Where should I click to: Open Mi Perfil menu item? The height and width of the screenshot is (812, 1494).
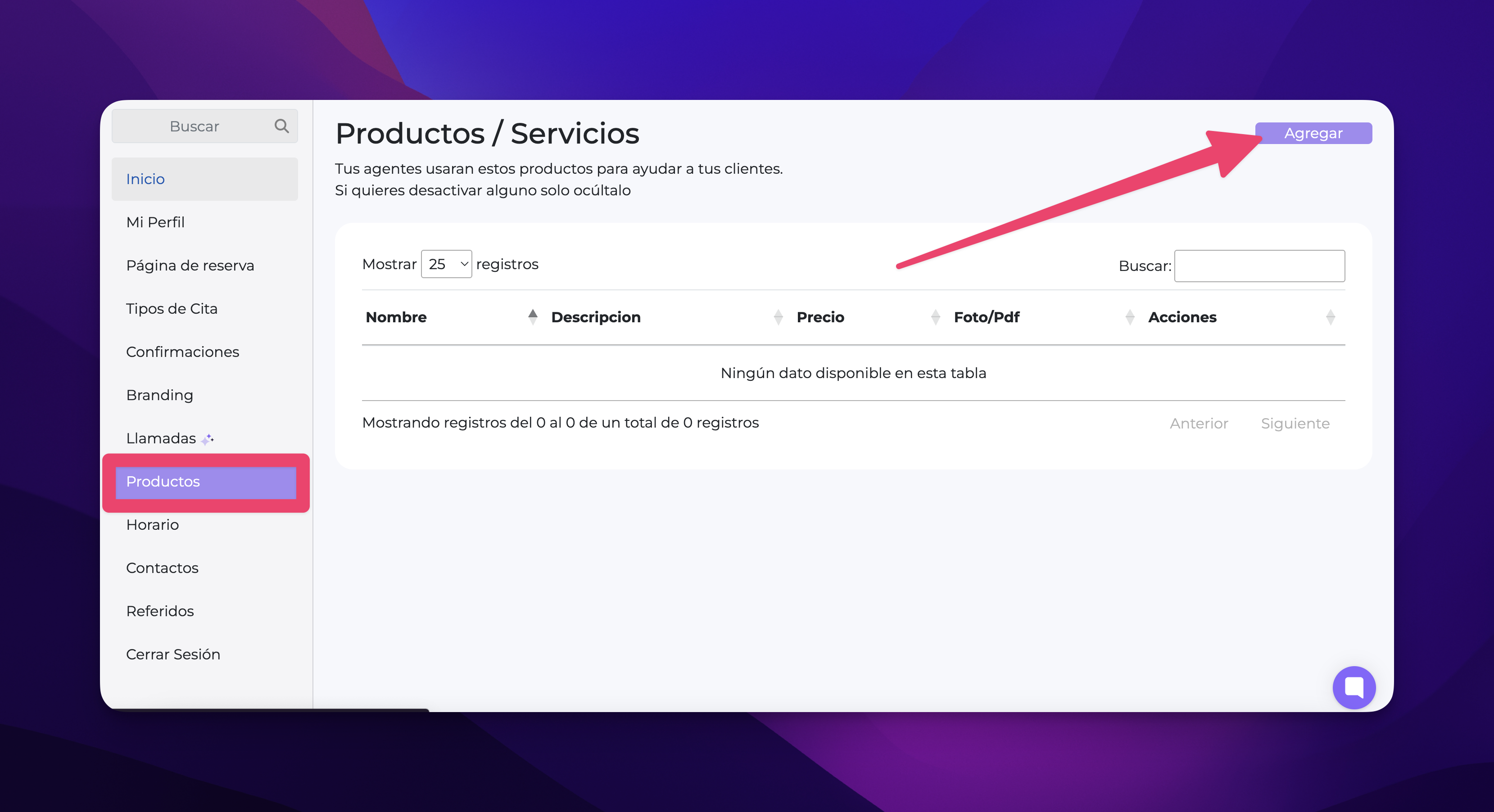pos(205,222)
